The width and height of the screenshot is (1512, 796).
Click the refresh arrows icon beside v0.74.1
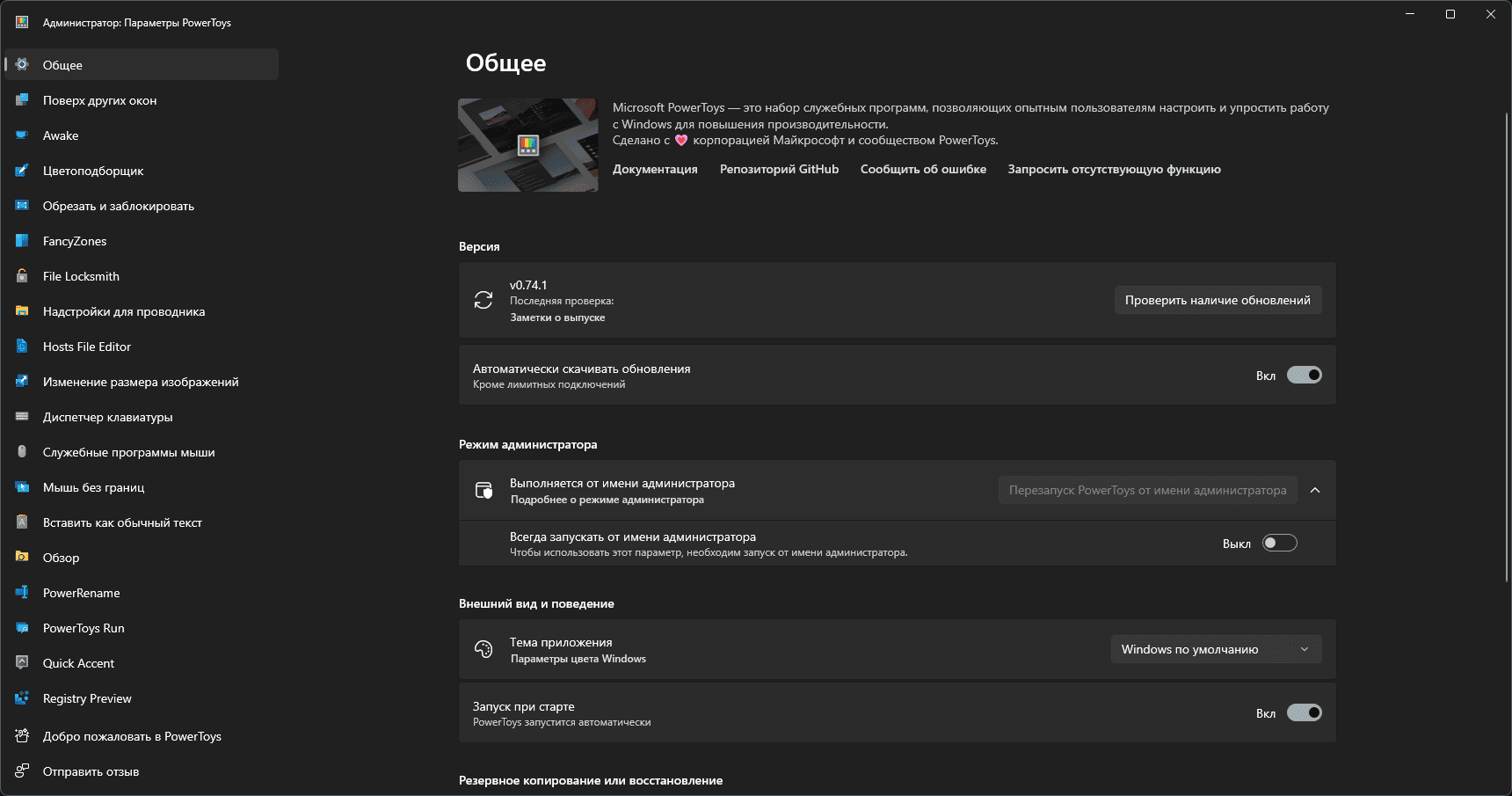[x=483, y=300]
